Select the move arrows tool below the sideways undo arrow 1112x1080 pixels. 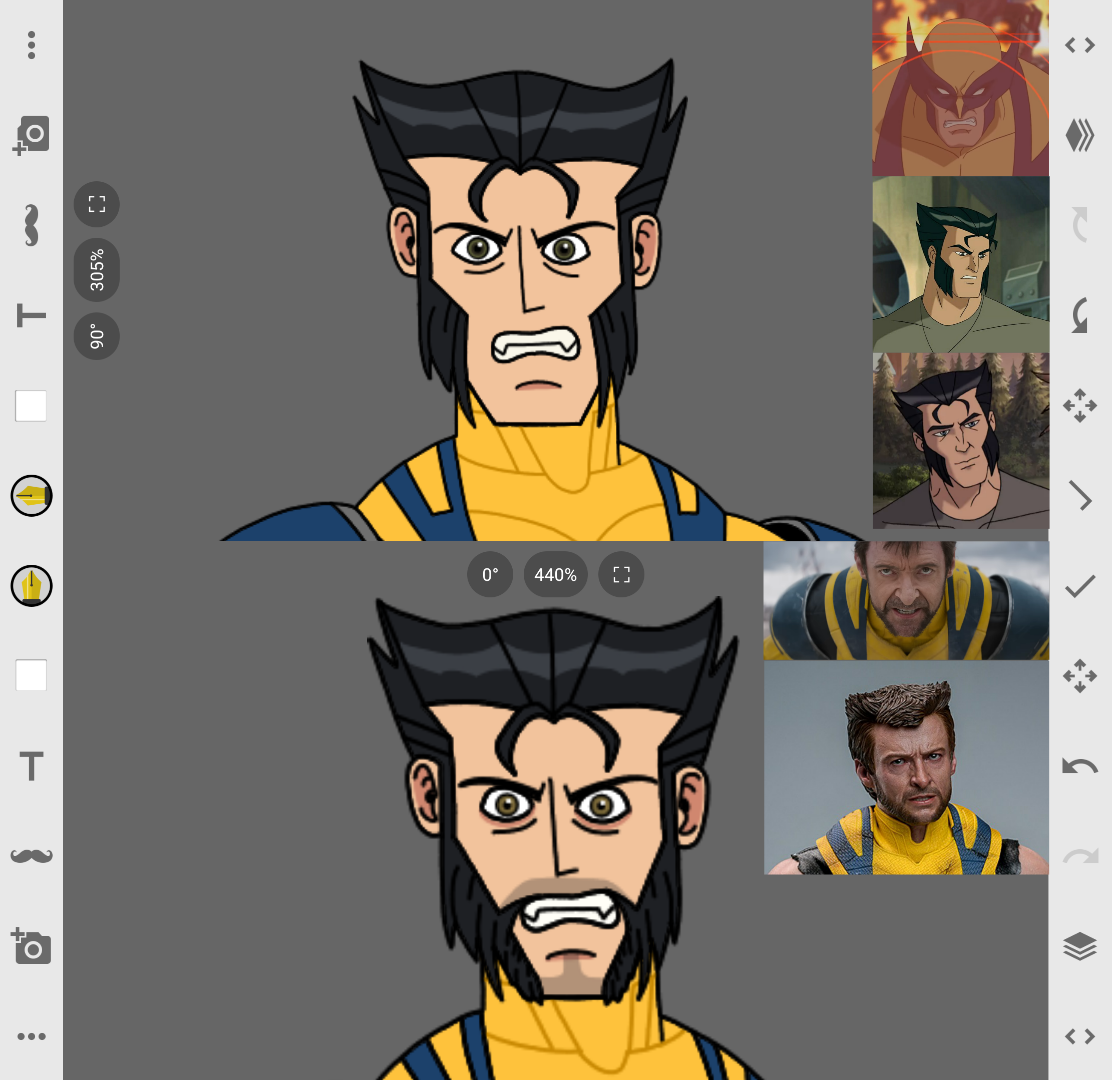pos(1080,406)
